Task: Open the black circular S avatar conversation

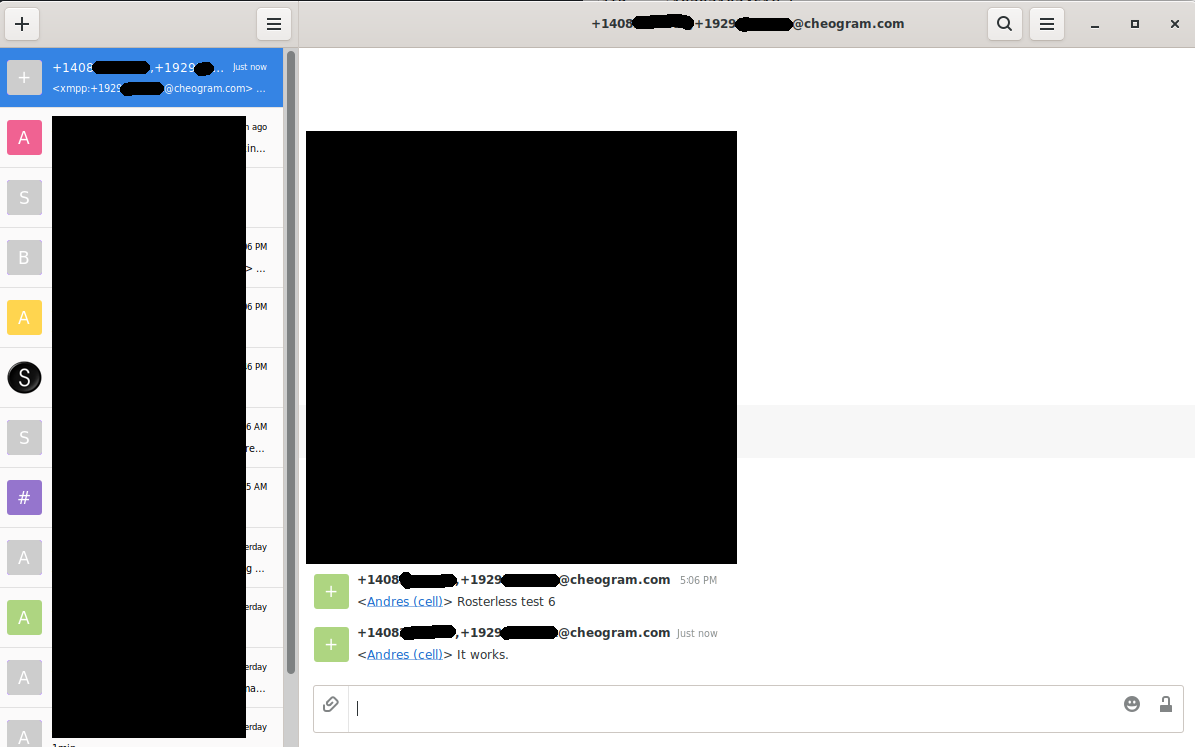Action: [24, 377]
